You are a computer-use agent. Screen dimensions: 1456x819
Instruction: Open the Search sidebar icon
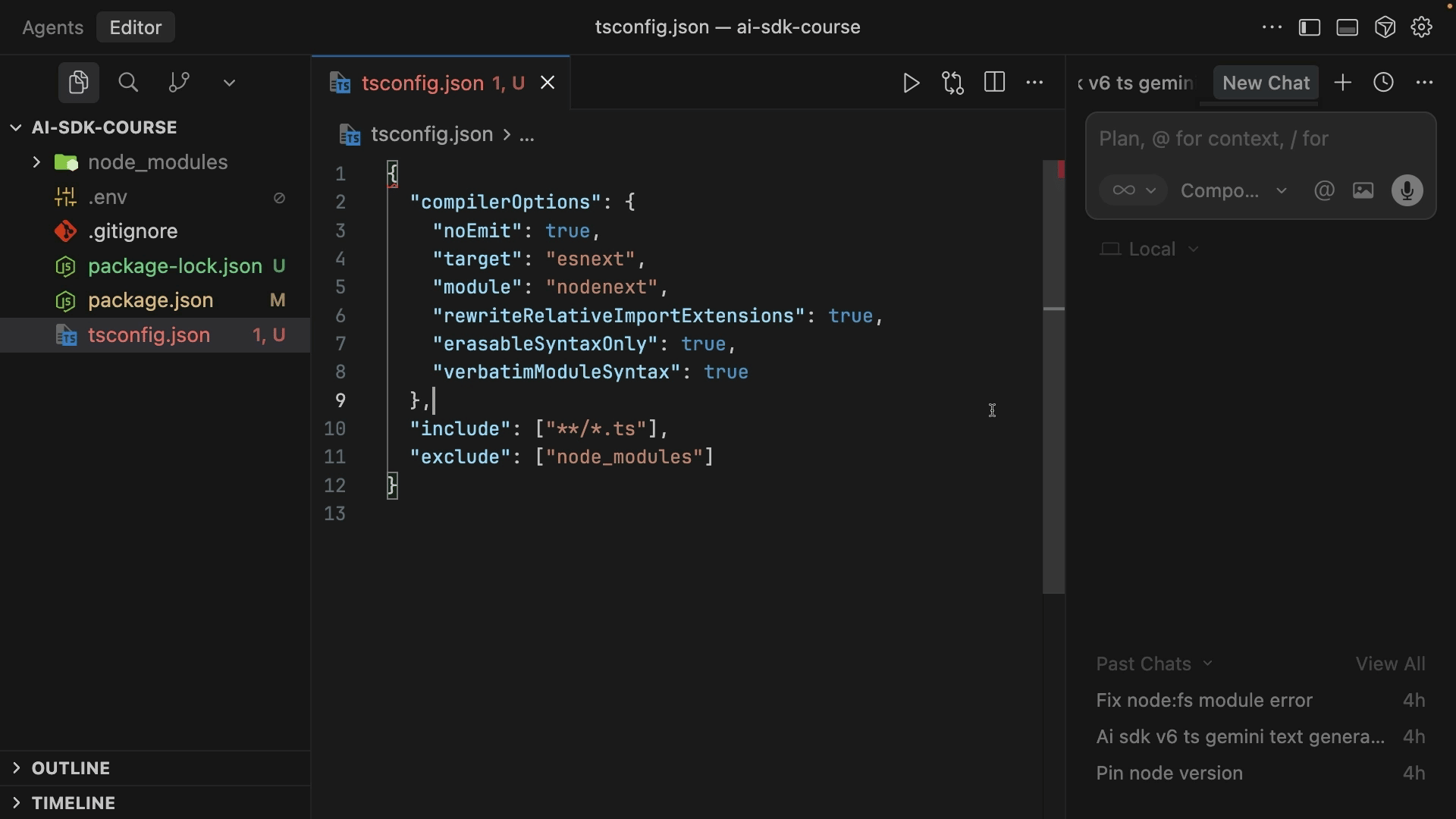tap(128, 83)
